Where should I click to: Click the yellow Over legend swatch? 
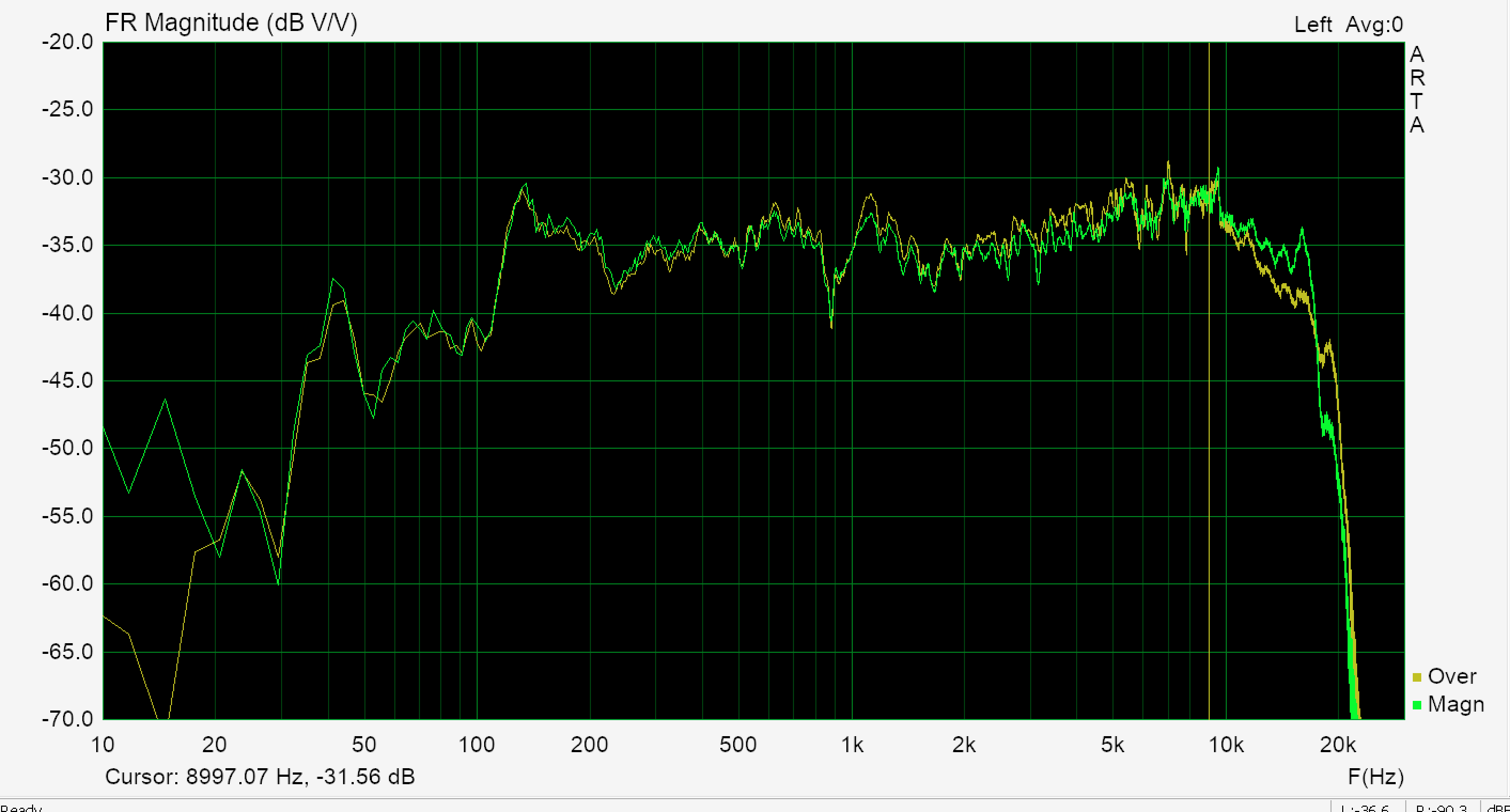click(1417, 678)
